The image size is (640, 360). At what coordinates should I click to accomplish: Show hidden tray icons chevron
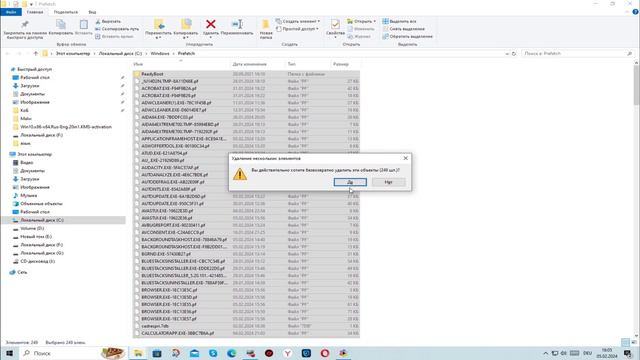(545, 353)
